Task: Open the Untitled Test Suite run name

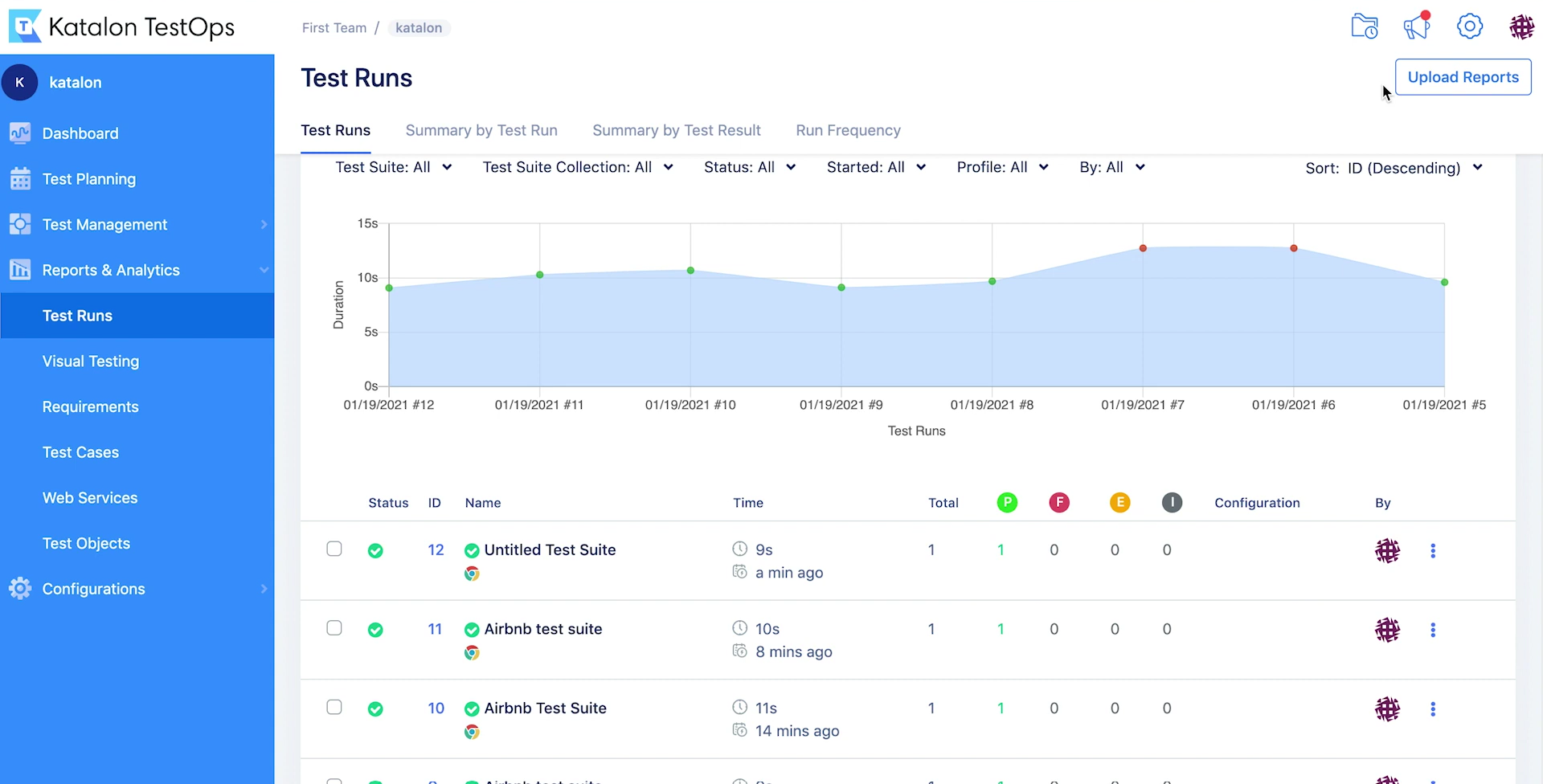Action: point(550,550)
